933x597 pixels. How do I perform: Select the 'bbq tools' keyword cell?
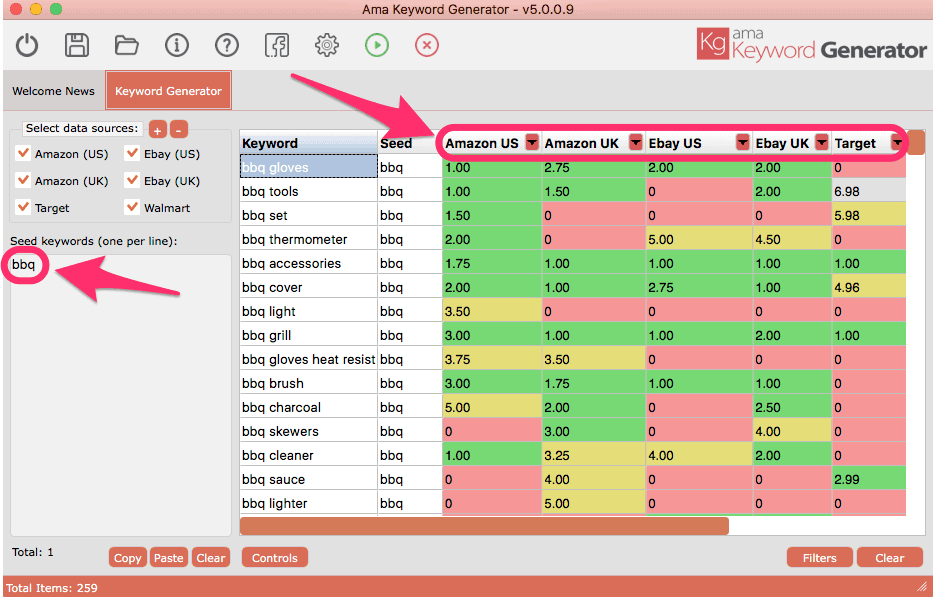pos(309,191)
